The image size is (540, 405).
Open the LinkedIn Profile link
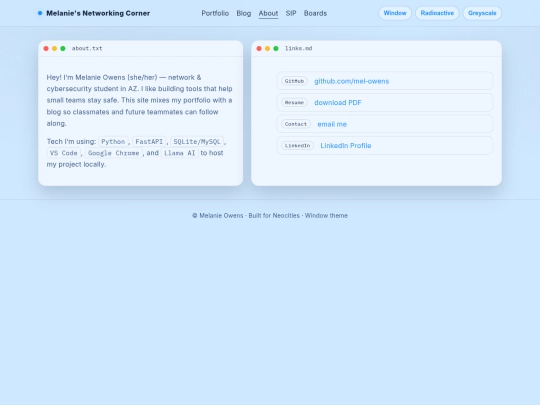click(x=346, y=146)
